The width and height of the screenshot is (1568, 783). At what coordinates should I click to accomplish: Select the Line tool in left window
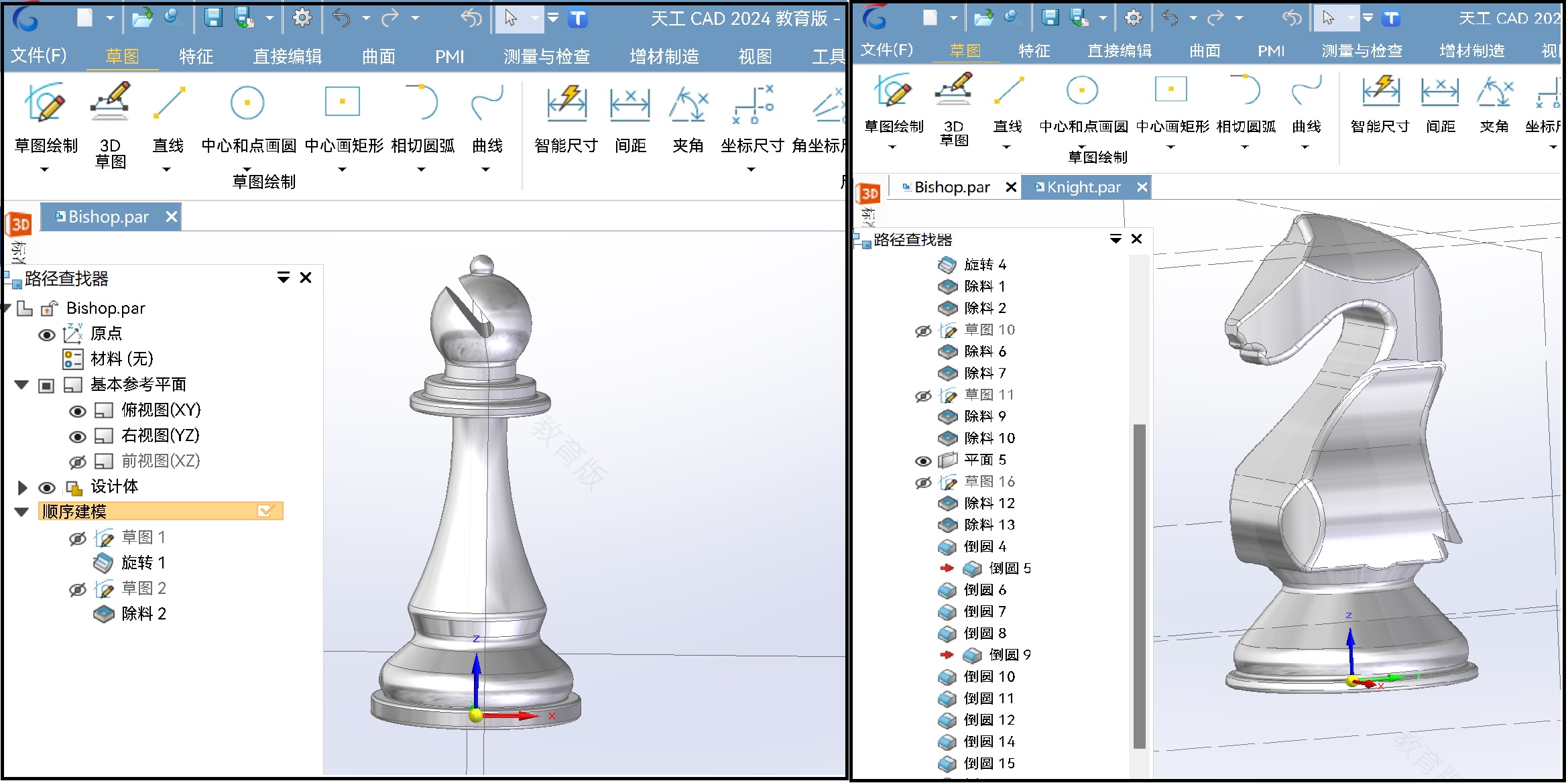(x=168, y=103)
